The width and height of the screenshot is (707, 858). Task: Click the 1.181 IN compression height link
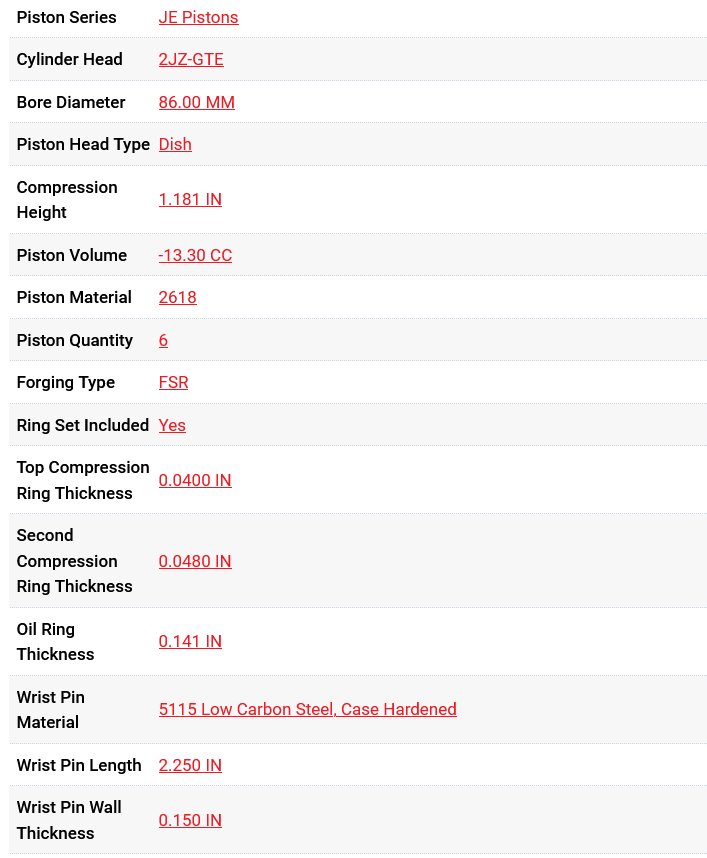[x=190, y=199]
